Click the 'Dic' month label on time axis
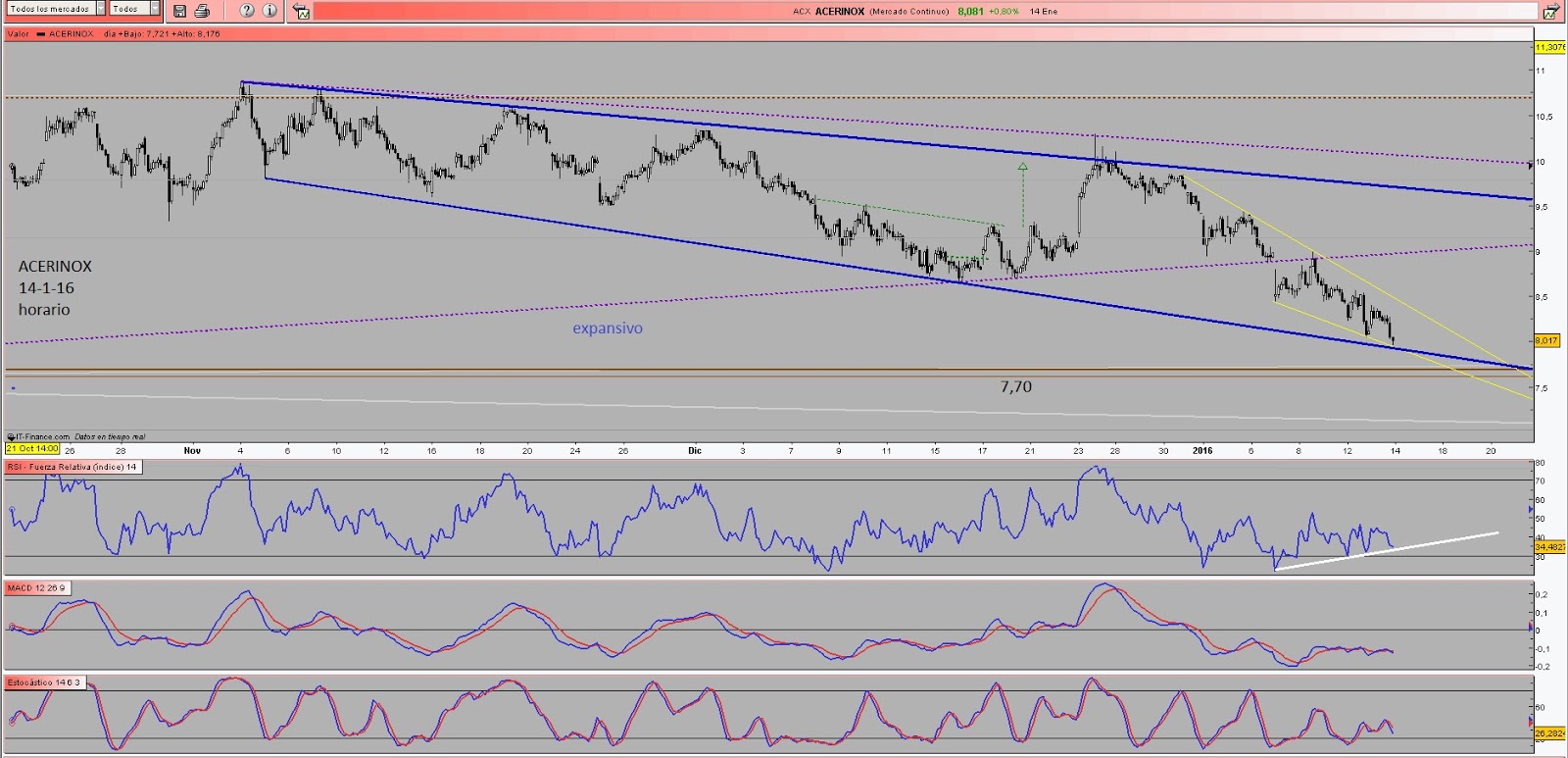 click(x=695, y=451)
